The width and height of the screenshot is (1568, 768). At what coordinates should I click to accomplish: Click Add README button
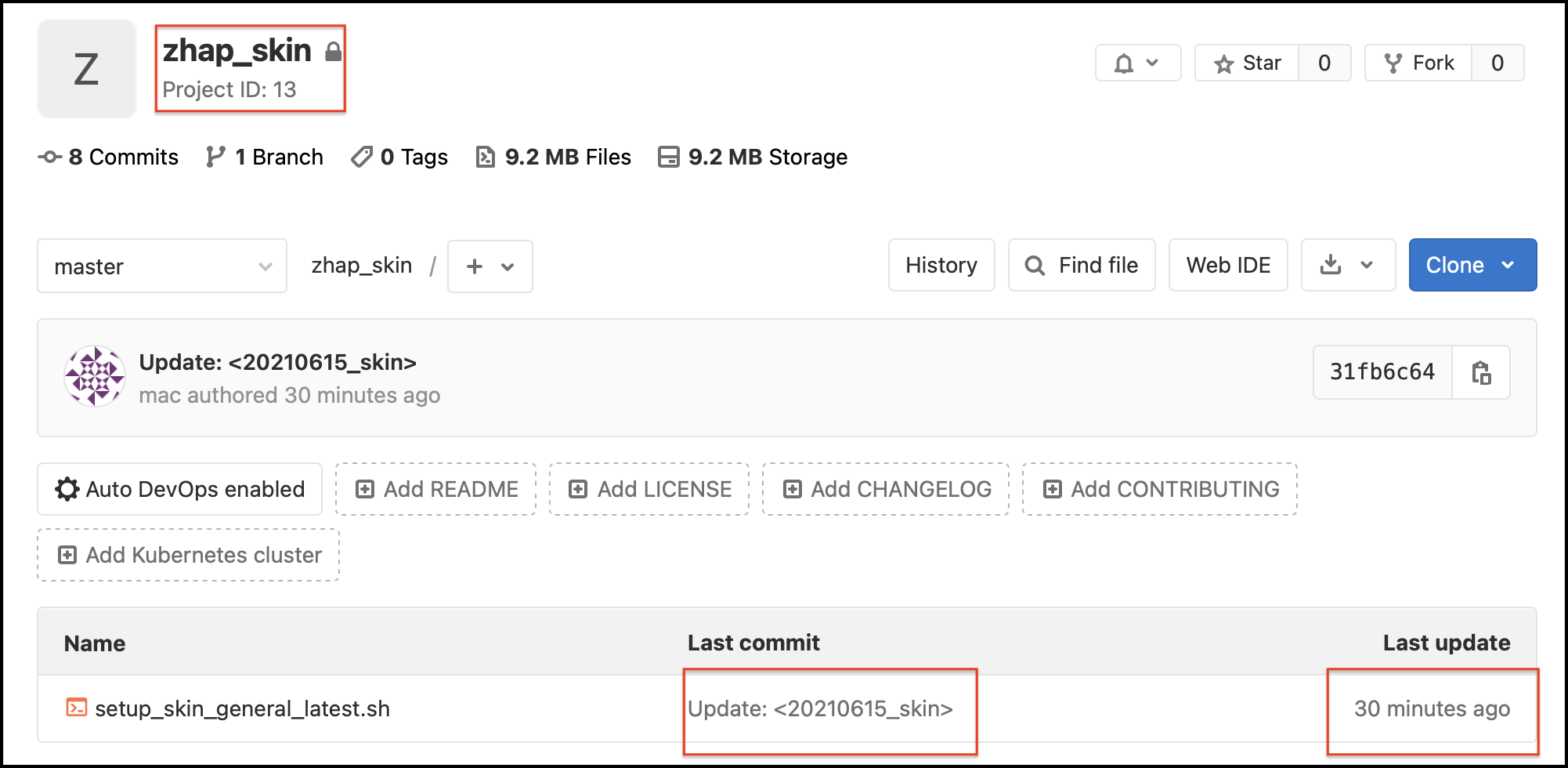(436, 489)
